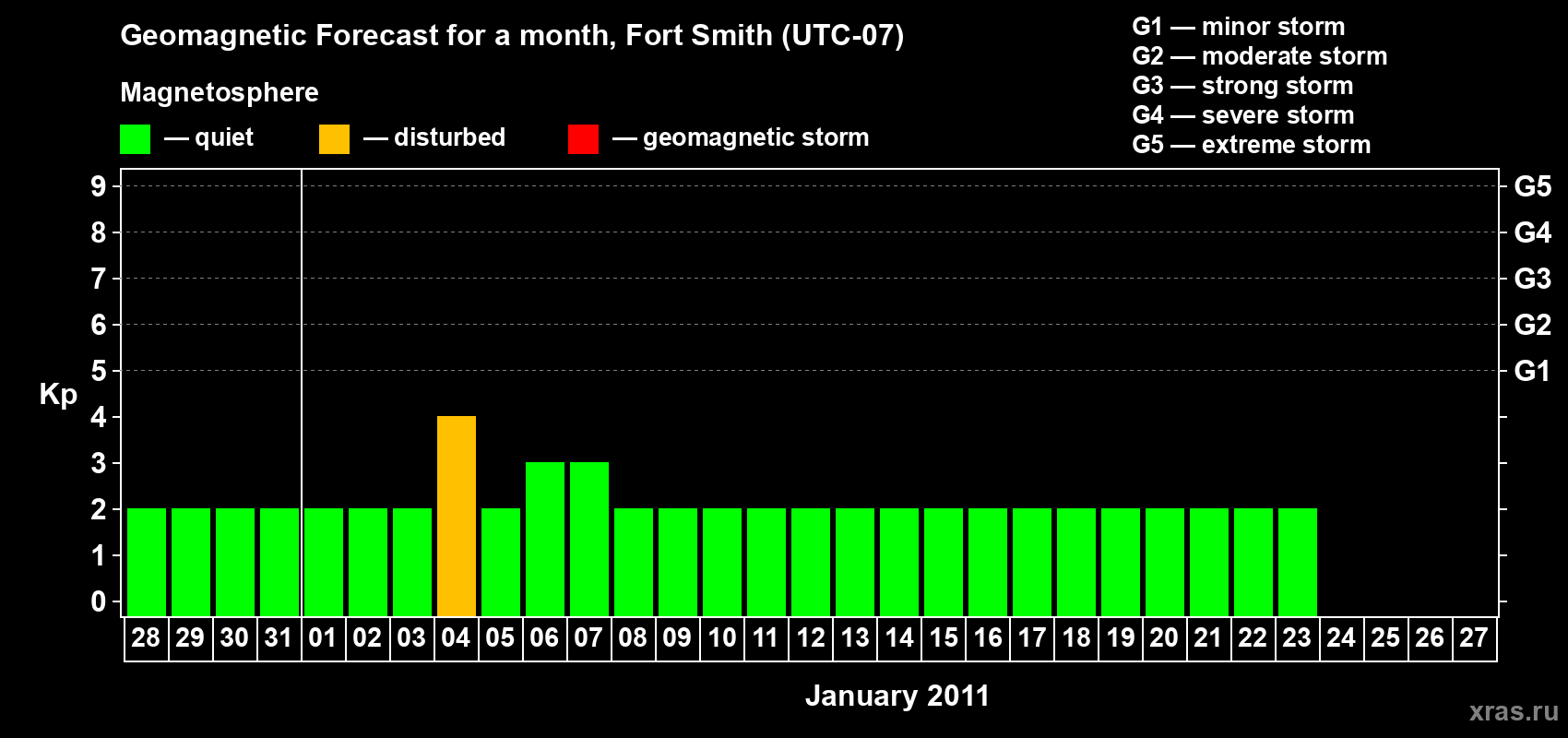
Task: Click the date label 24
Action: click(1341, 637)
